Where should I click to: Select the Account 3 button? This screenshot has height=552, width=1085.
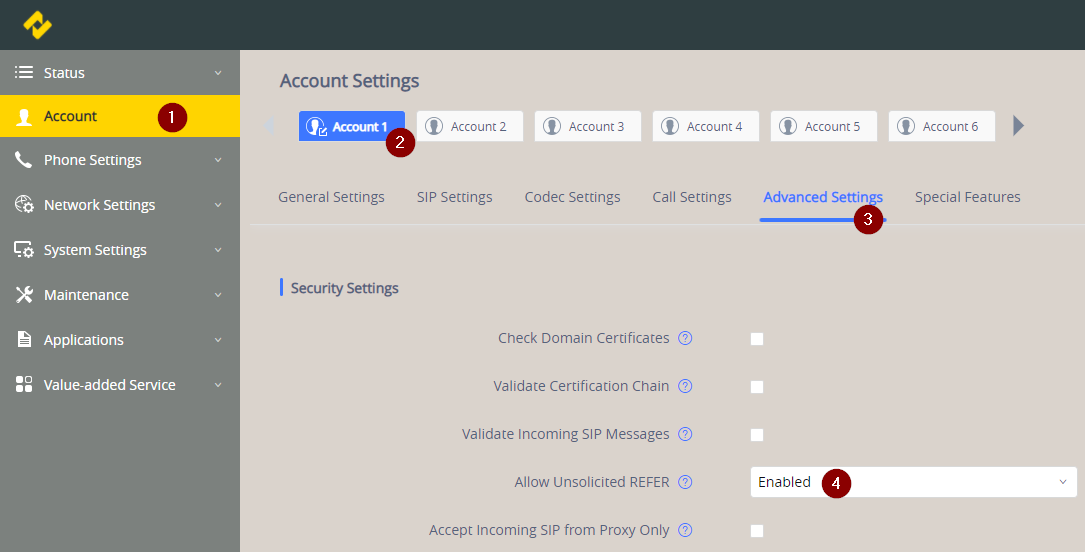coord(587,126)
